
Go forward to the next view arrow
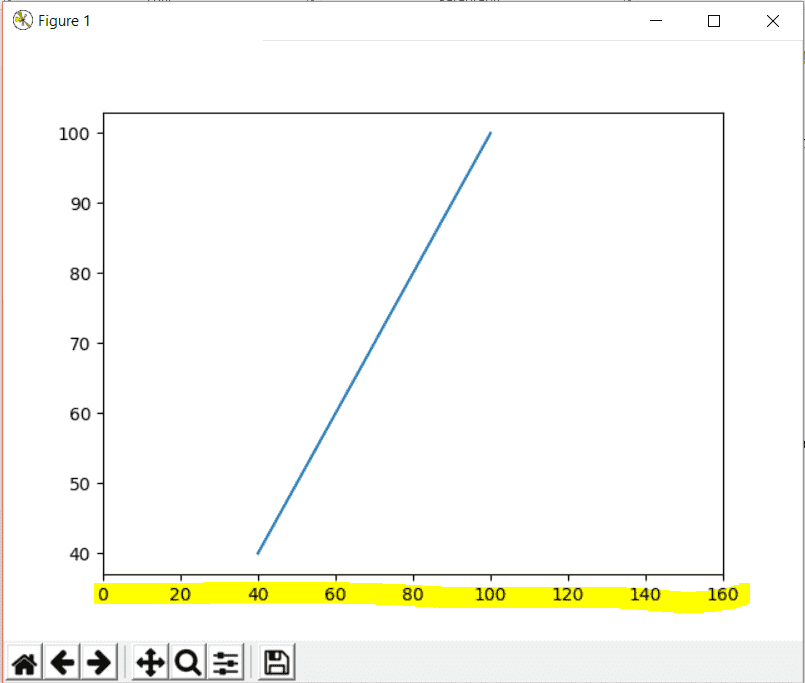[99, 662]
